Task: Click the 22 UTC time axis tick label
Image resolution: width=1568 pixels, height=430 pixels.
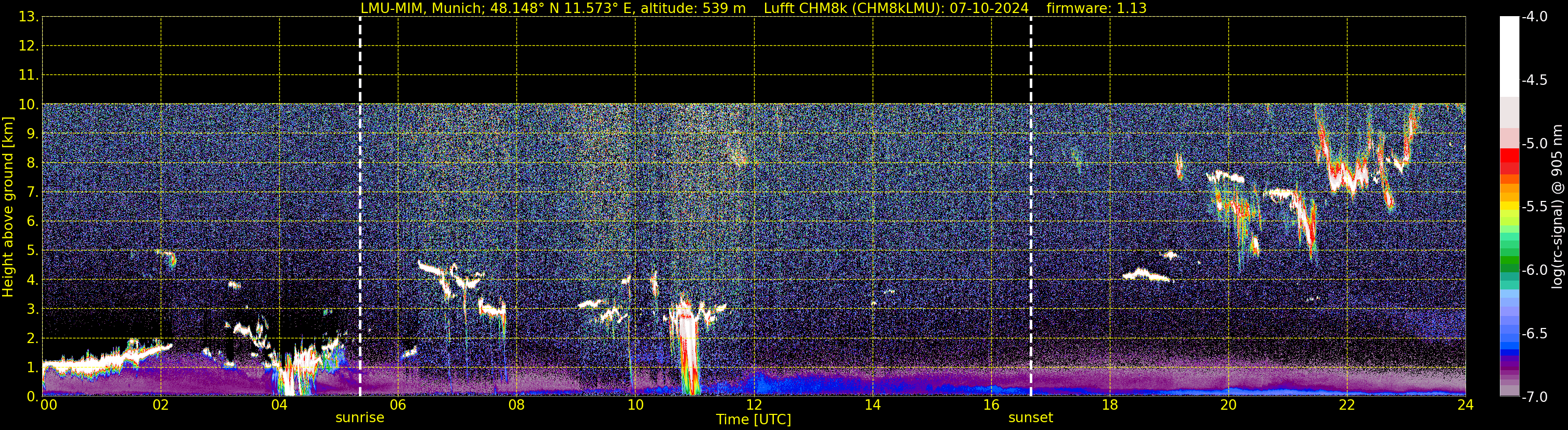Action: point(1347,405)
